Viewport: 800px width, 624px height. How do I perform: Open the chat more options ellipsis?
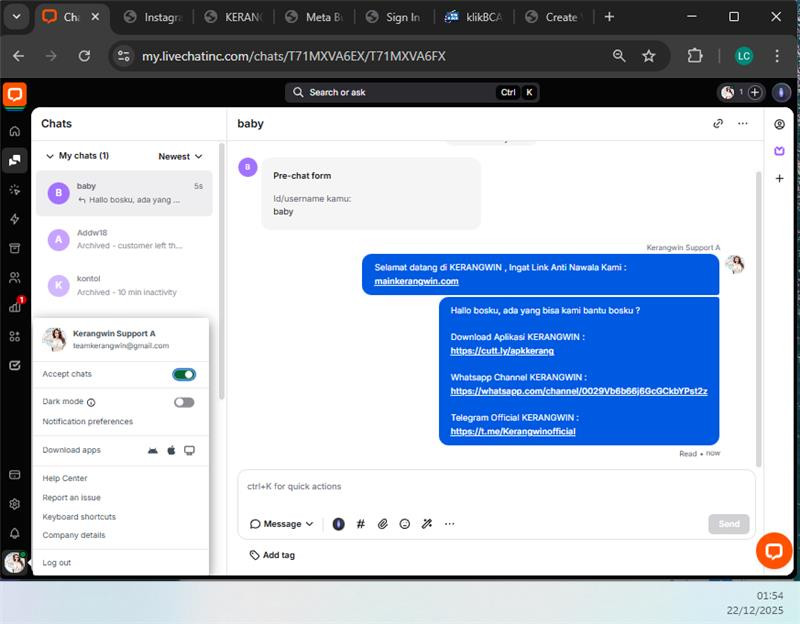coord(742,123)
